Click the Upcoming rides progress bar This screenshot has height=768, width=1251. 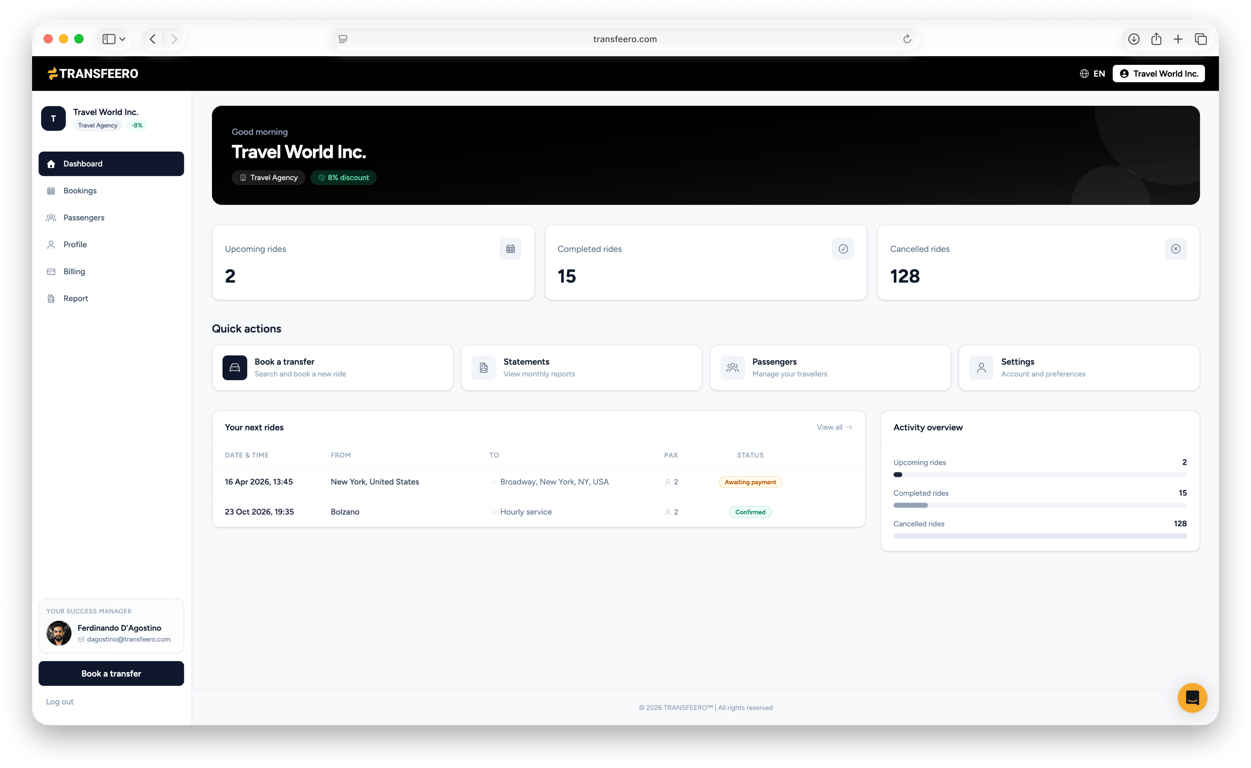pos(1040,475)
